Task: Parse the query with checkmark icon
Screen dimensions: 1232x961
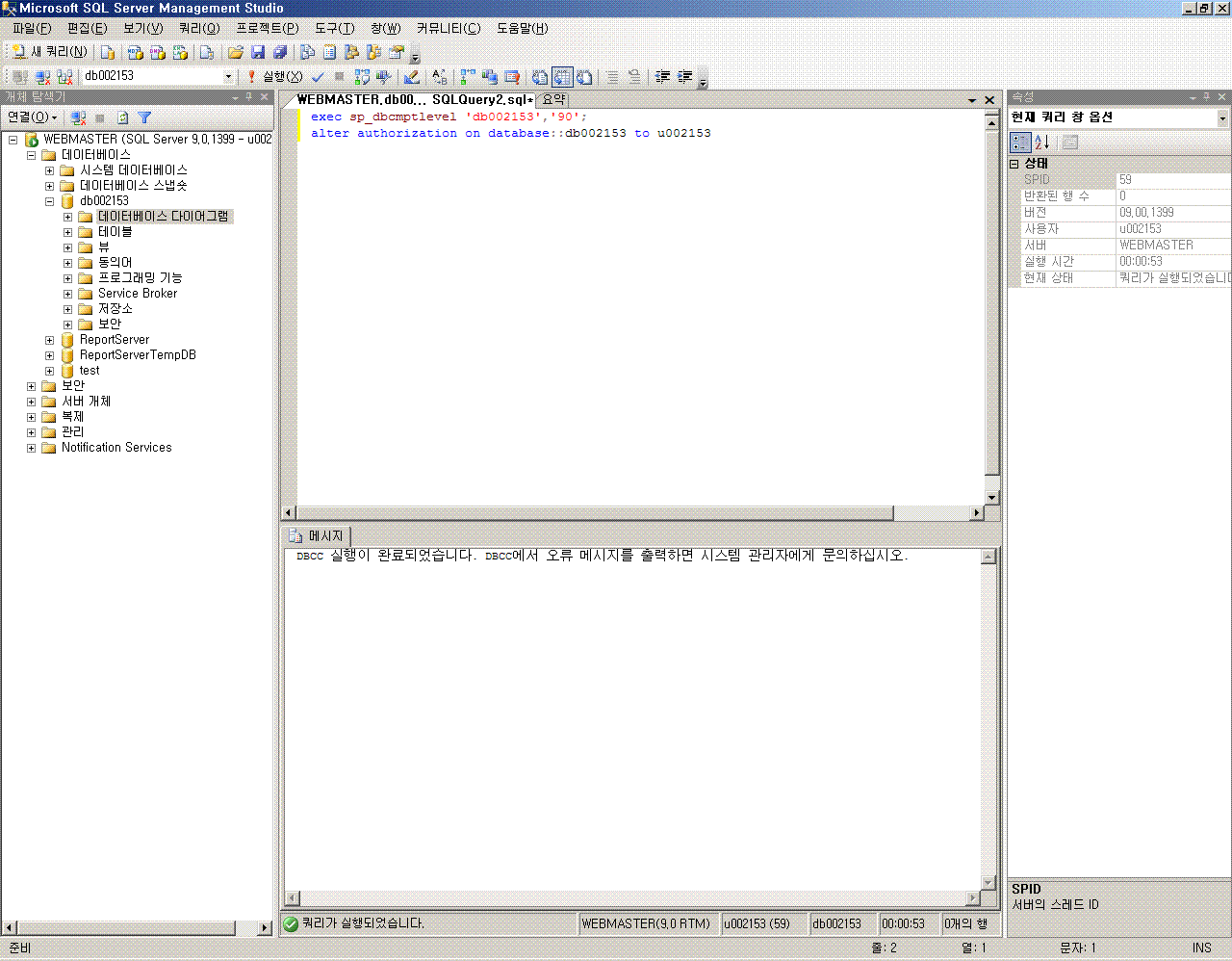Action: [x=318, y=76]
